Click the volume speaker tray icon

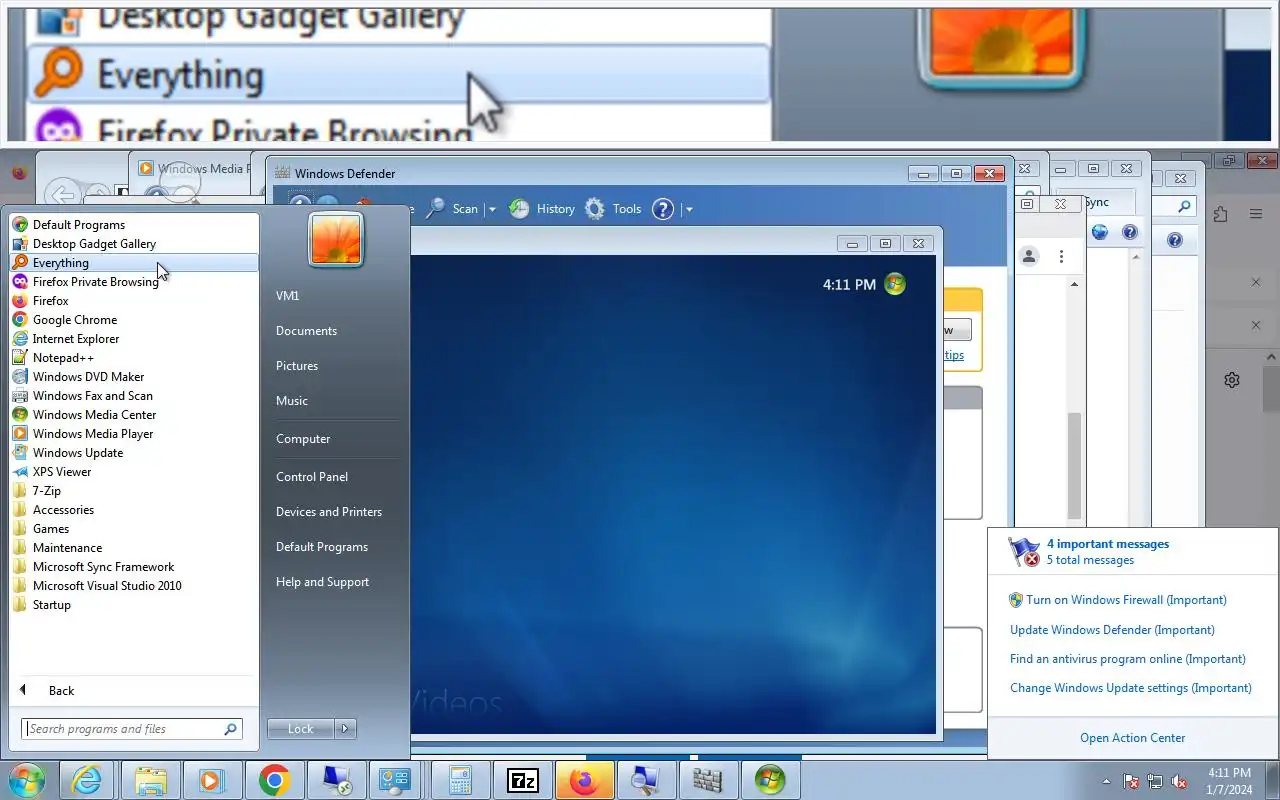[1179, 781]
